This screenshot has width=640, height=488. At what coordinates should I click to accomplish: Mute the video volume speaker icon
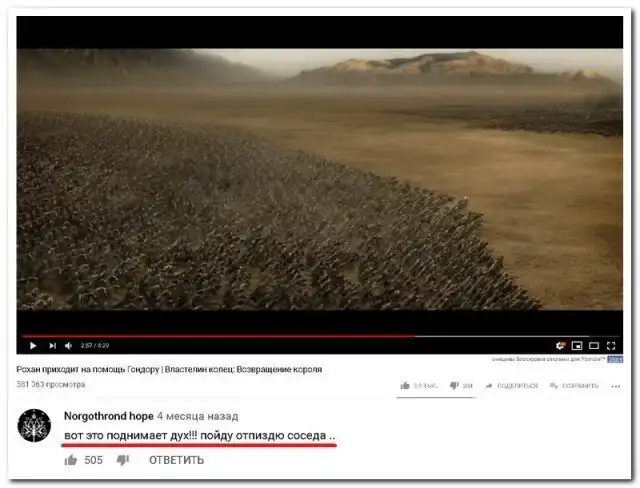click(69, 346)
